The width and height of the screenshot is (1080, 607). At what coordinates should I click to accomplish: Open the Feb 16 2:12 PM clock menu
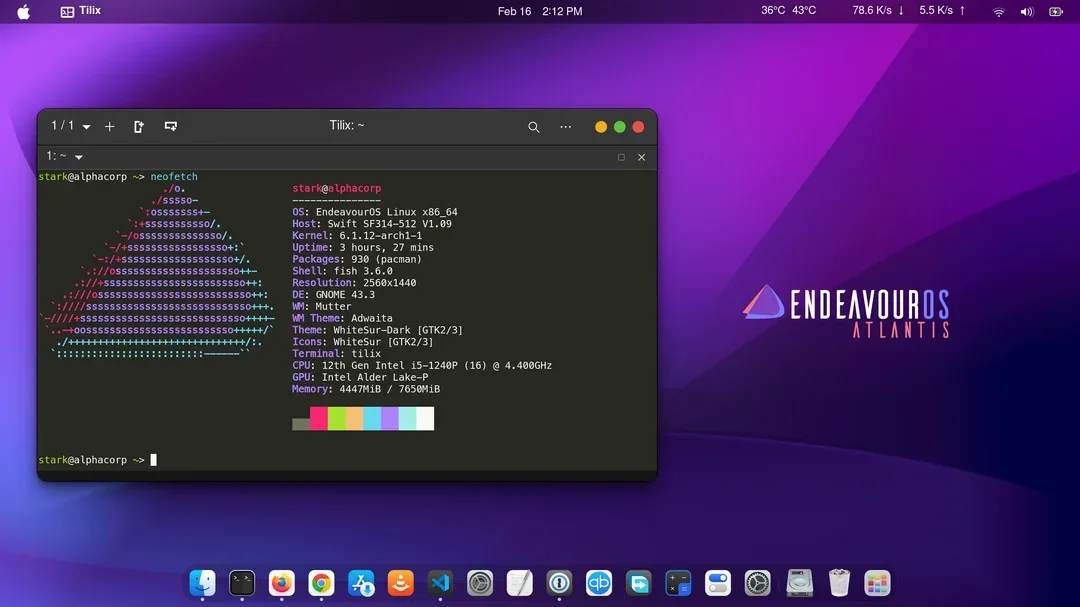click(540, 11)
